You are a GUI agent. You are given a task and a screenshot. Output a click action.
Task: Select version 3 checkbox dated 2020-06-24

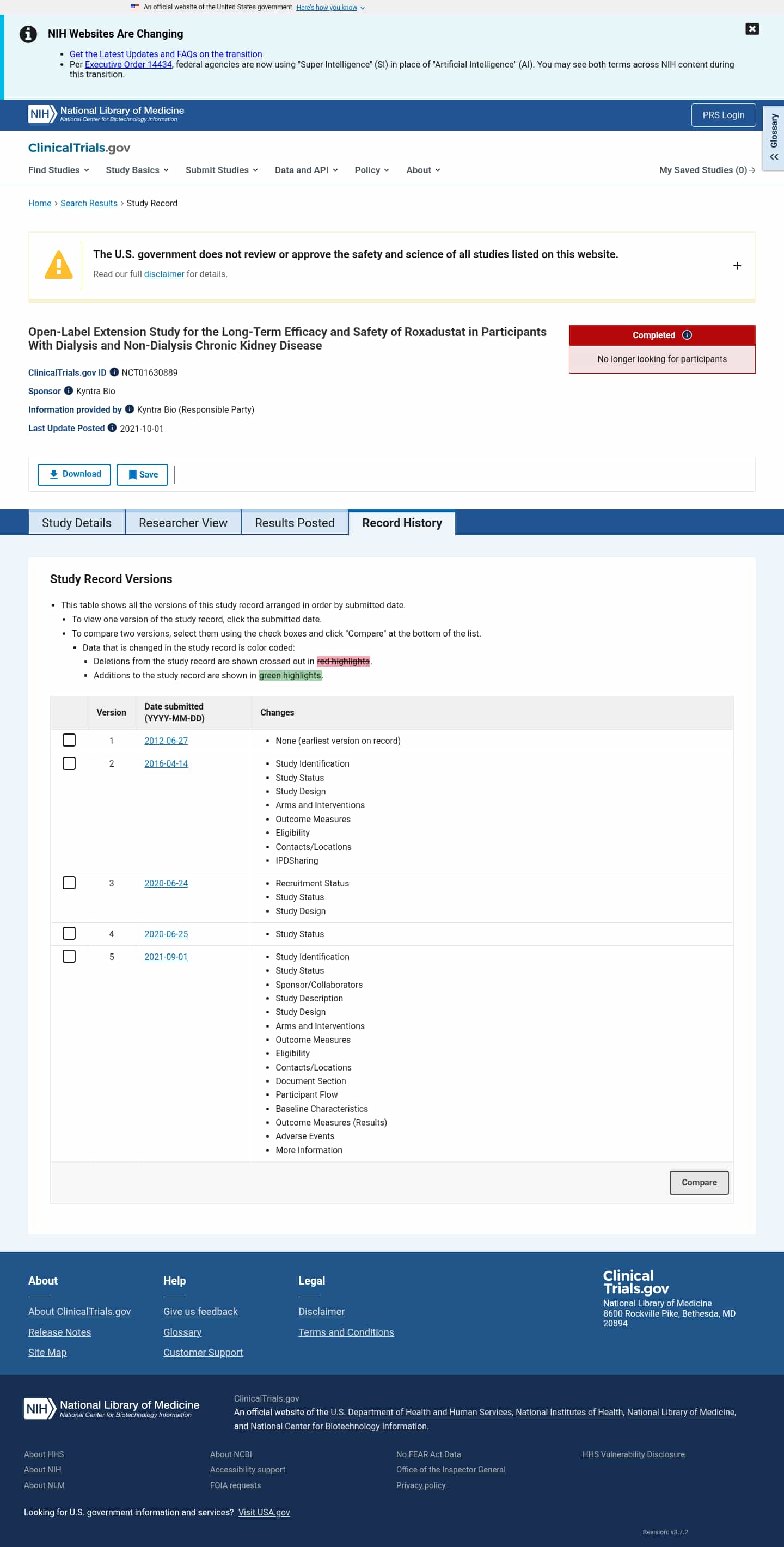(x=69, y=882)
